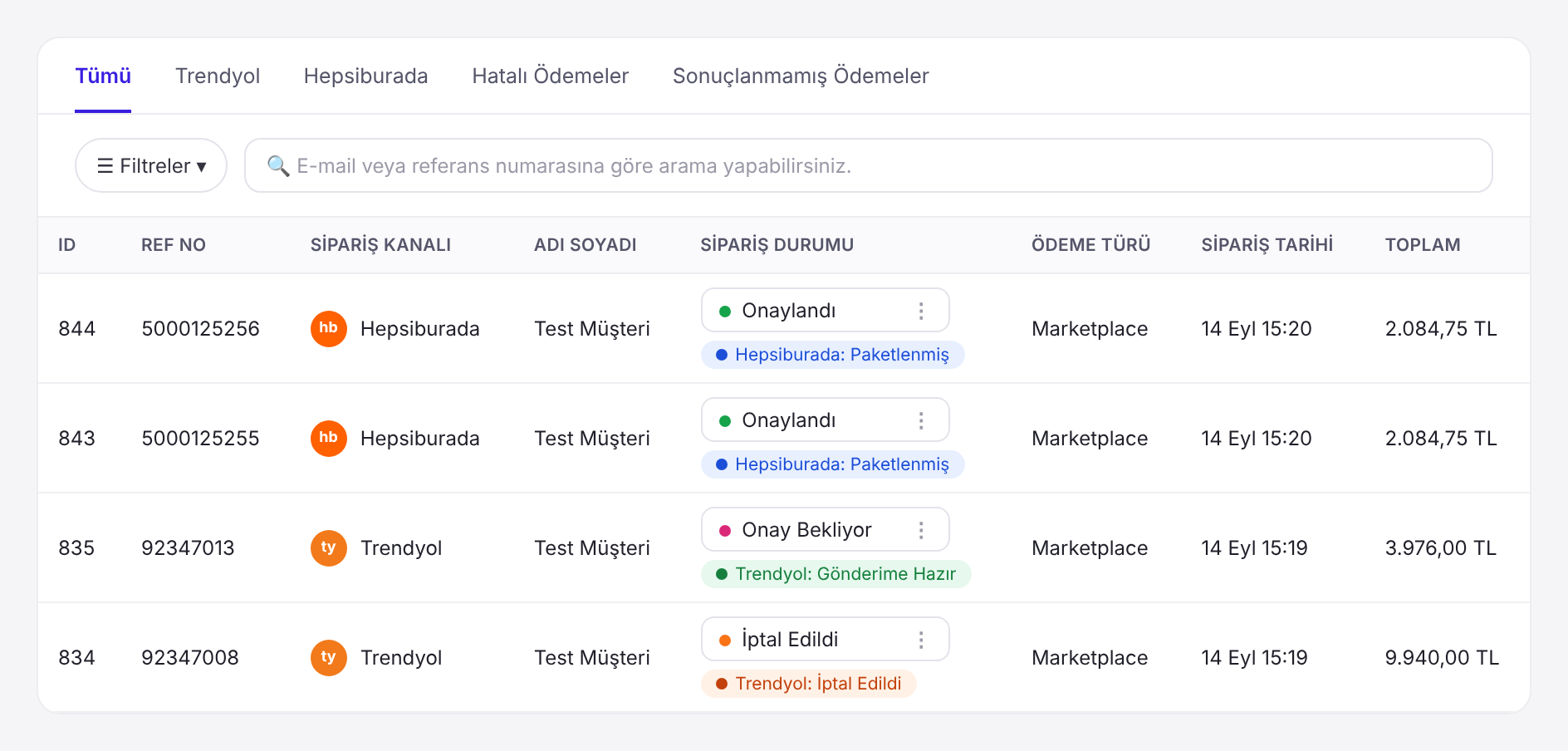The width and height of the screenshot is (1568, 751).
Task: Expand Onaylandı status selector for order 844
Action: click(x=825, y=310)
